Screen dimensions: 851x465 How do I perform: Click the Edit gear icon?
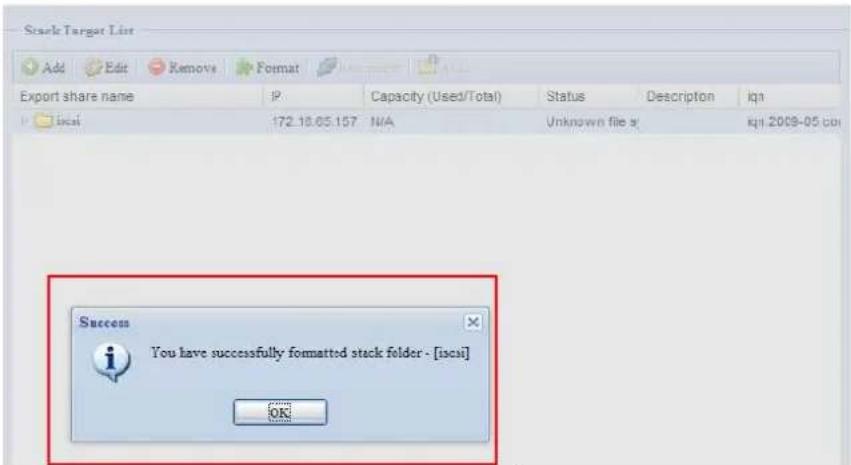coord(93,68)
